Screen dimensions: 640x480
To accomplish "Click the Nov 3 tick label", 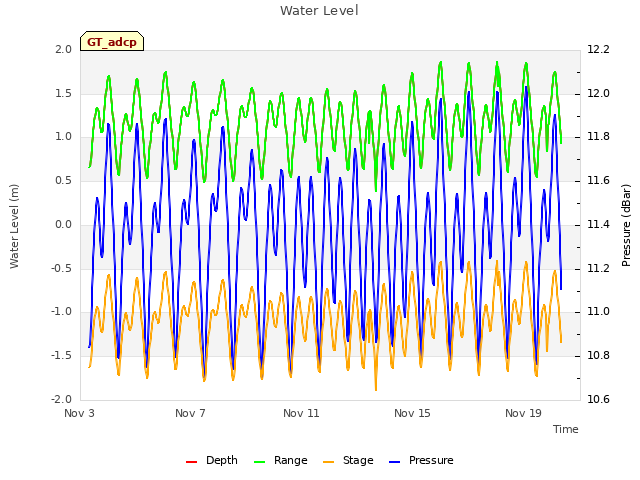I will [79, 413].
